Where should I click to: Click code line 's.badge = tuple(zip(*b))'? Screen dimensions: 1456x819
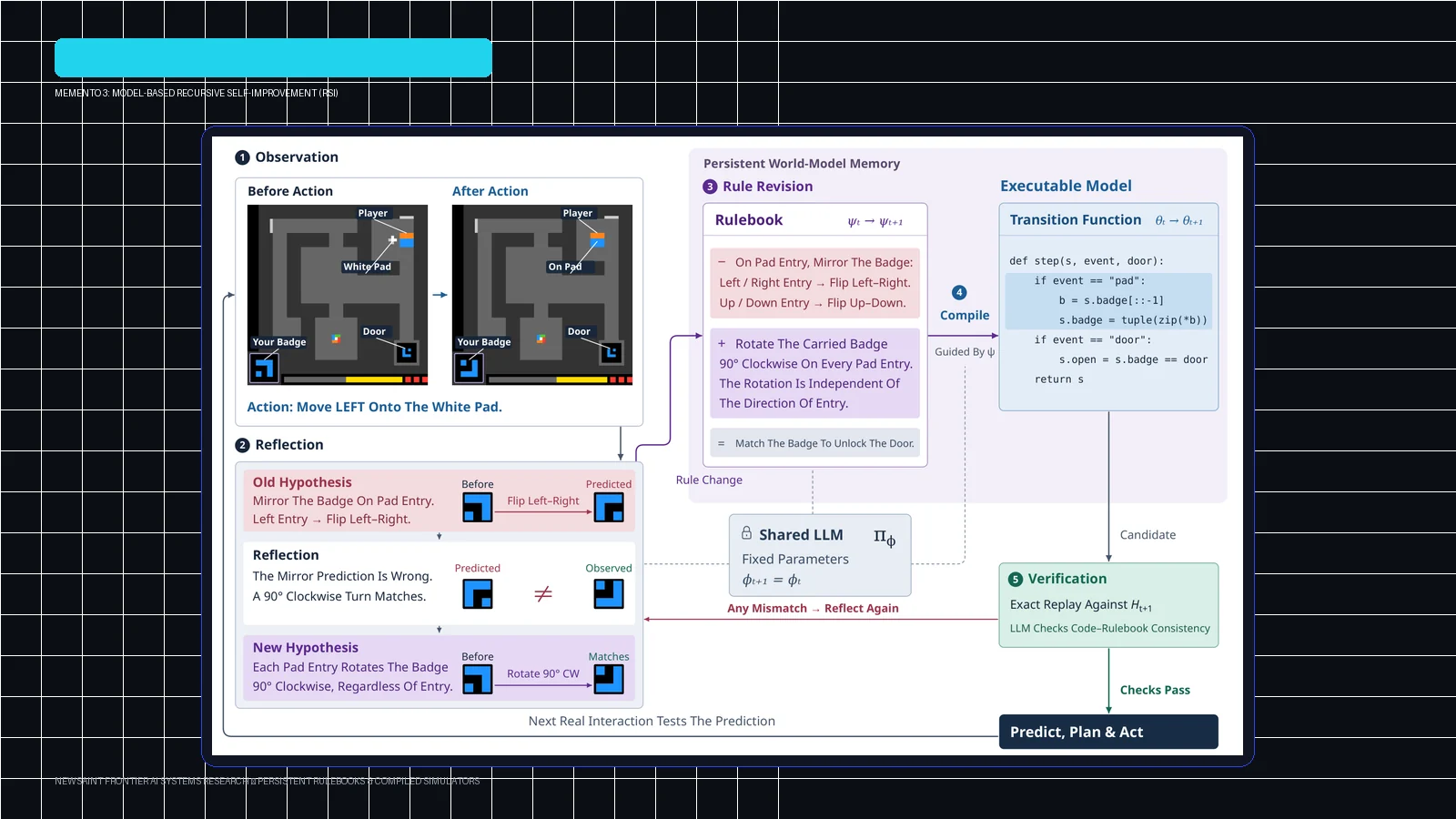point(1133,320)
